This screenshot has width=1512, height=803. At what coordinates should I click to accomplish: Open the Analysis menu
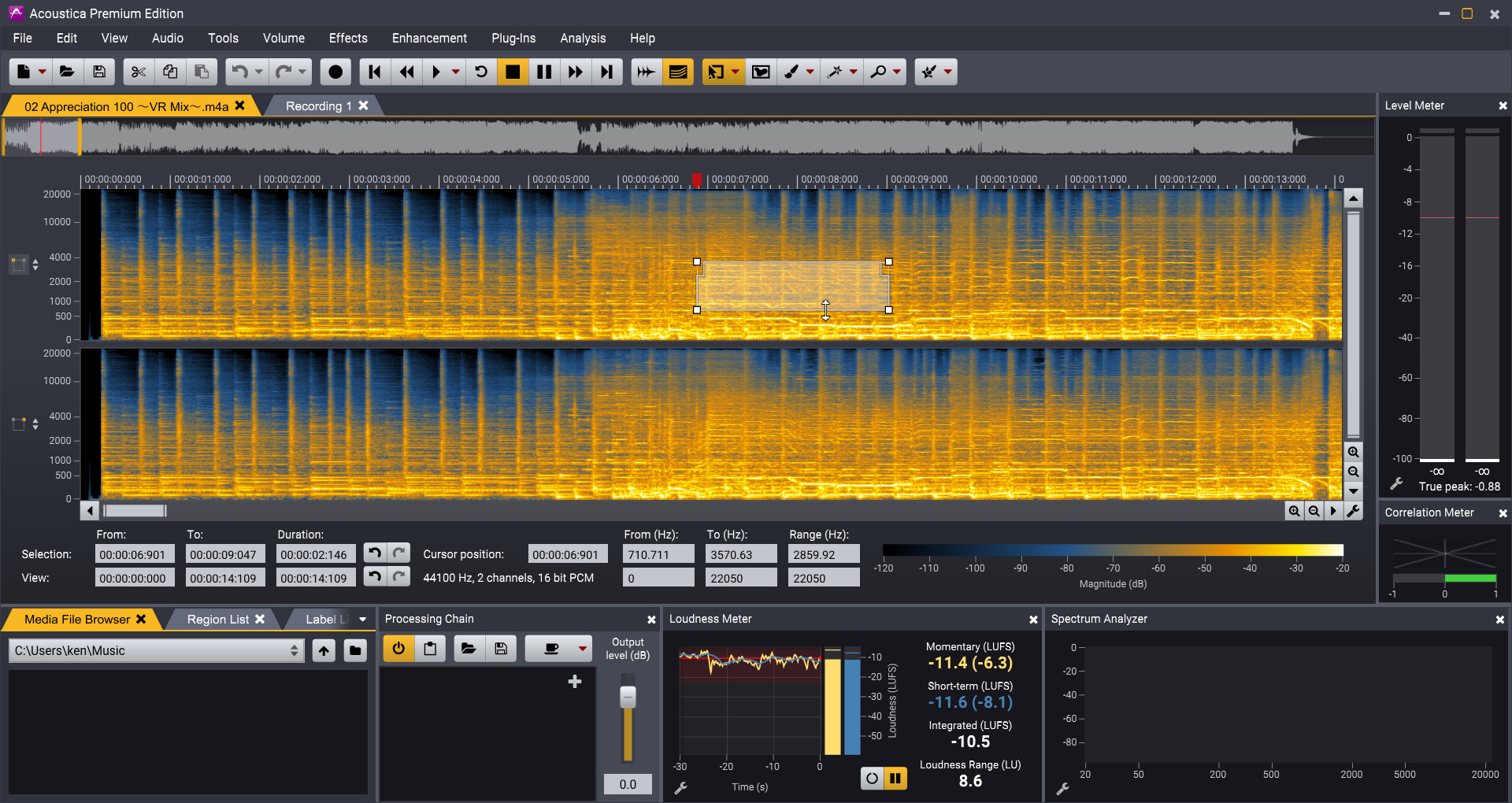point(583,38)
